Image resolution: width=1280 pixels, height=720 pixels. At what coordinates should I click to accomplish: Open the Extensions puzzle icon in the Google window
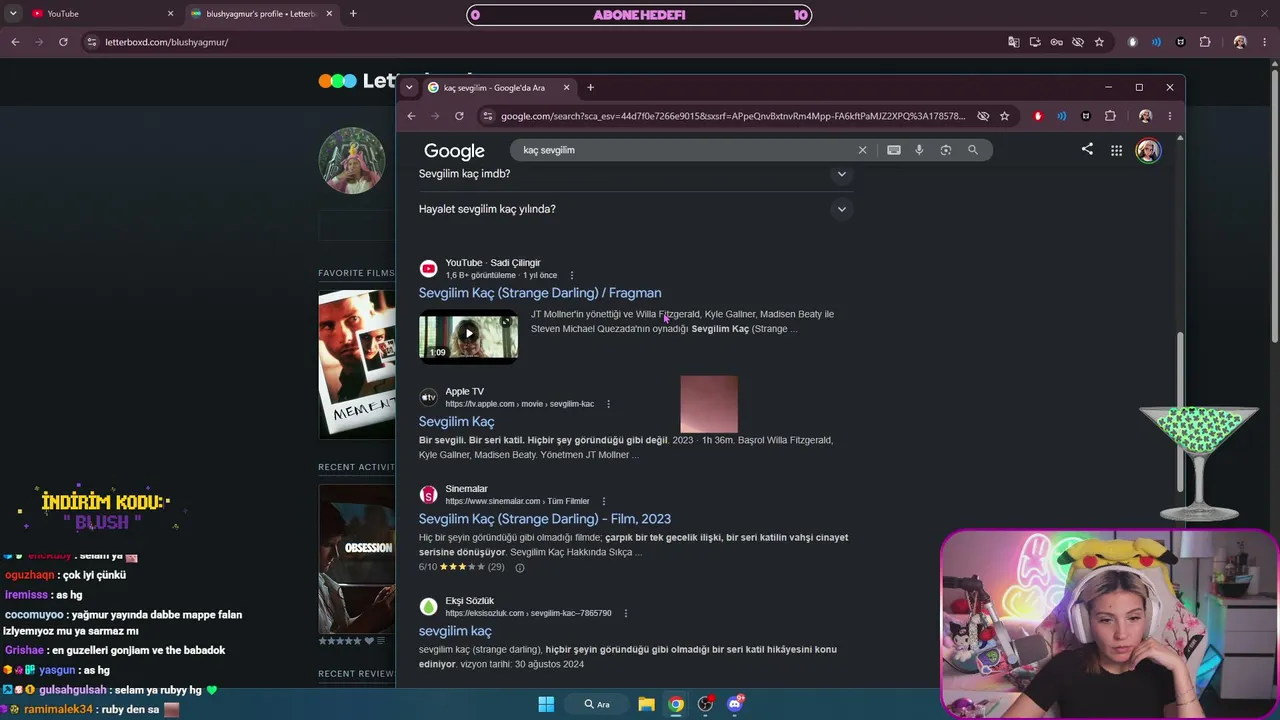click(1110, 116)
